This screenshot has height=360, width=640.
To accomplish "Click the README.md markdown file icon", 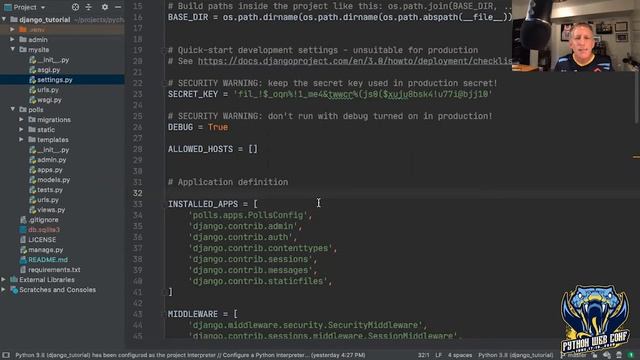I will point(23,260).
